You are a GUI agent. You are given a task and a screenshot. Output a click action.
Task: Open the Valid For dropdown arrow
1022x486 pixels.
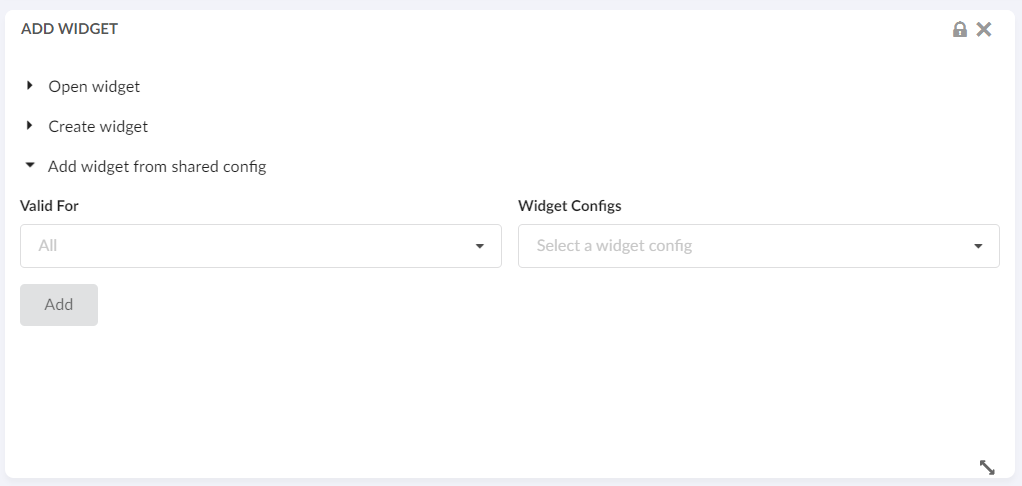(480, 246)
